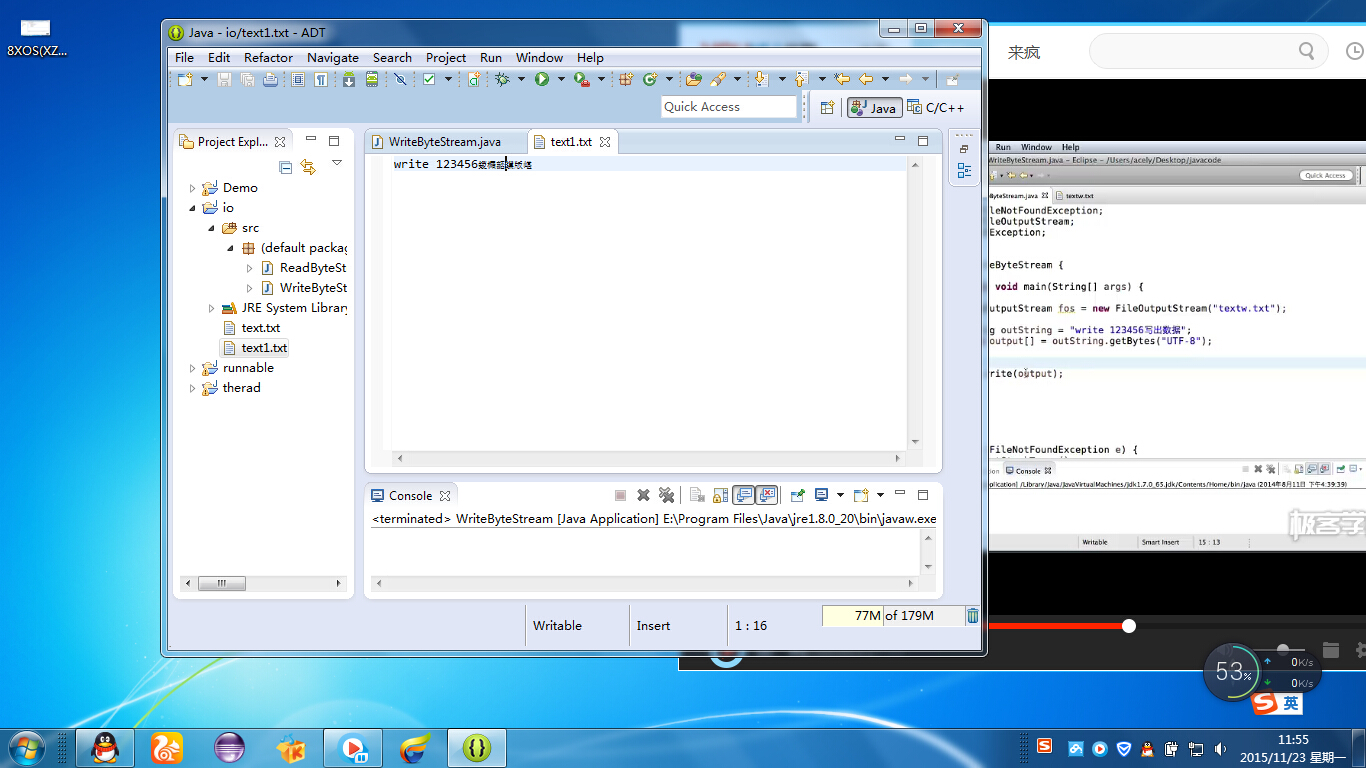1366x768 pixels.
Task: Expand the therad project node
Action: 193,388
